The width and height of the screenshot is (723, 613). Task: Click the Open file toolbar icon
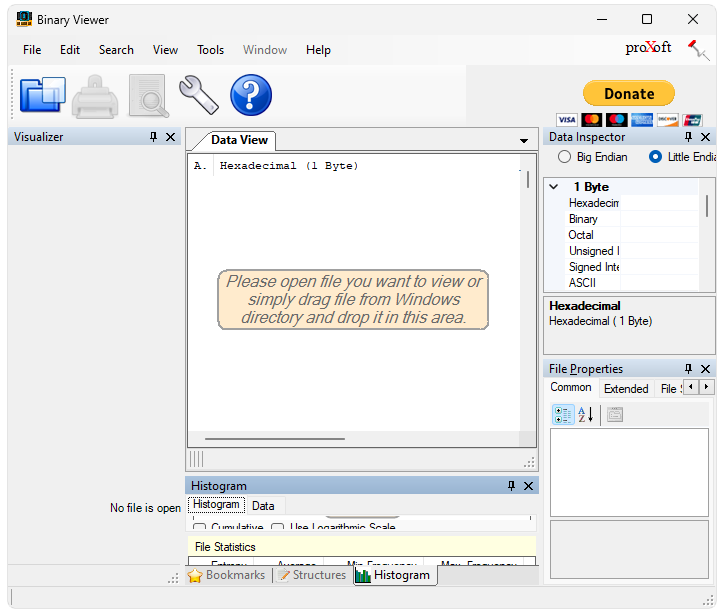(x=42, y=95)
